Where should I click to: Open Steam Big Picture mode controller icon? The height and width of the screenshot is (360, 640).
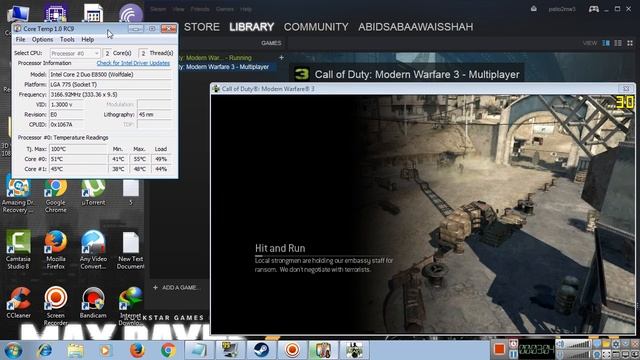click(x=593, y=9)
